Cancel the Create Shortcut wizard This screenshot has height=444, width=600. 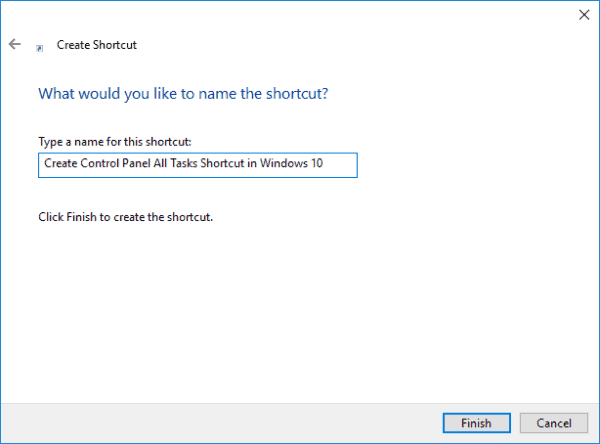click(554, 423)
